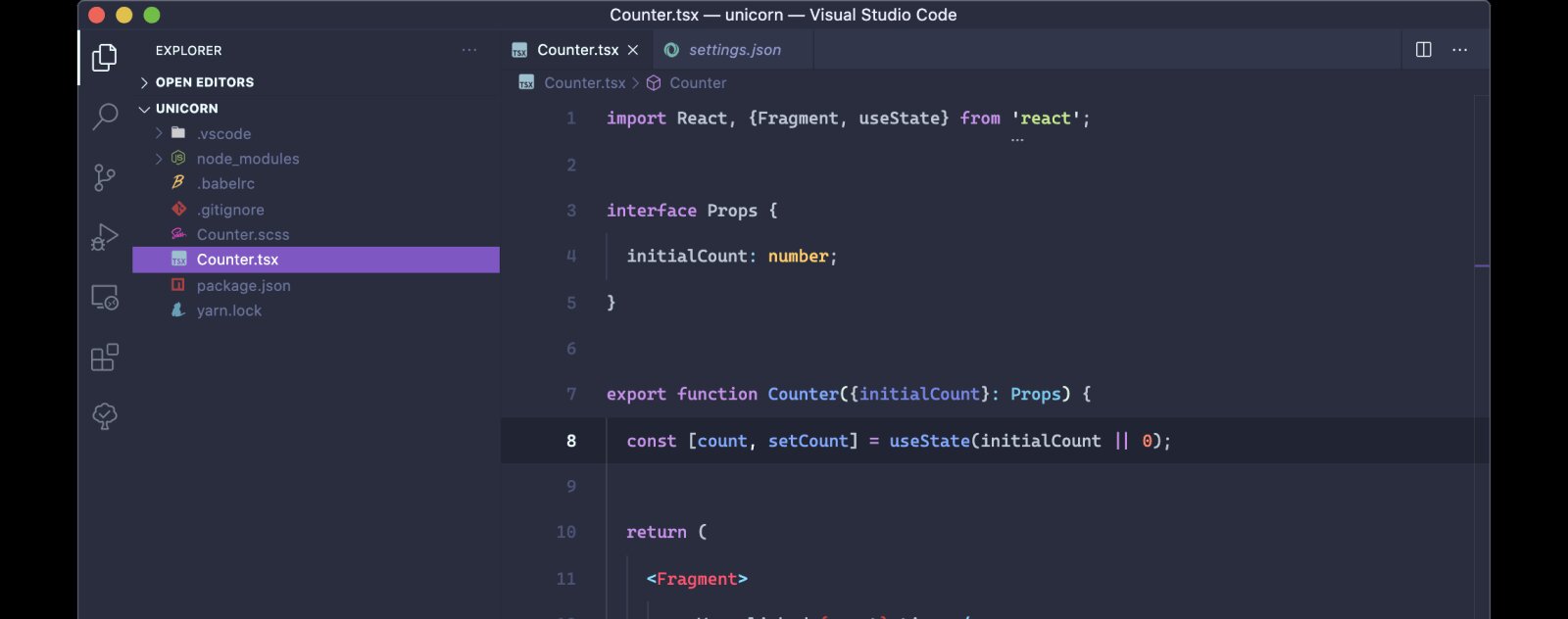Close the Counter.tsx tab
This screenshot has width=1568, height=619.
click(633, 50)
